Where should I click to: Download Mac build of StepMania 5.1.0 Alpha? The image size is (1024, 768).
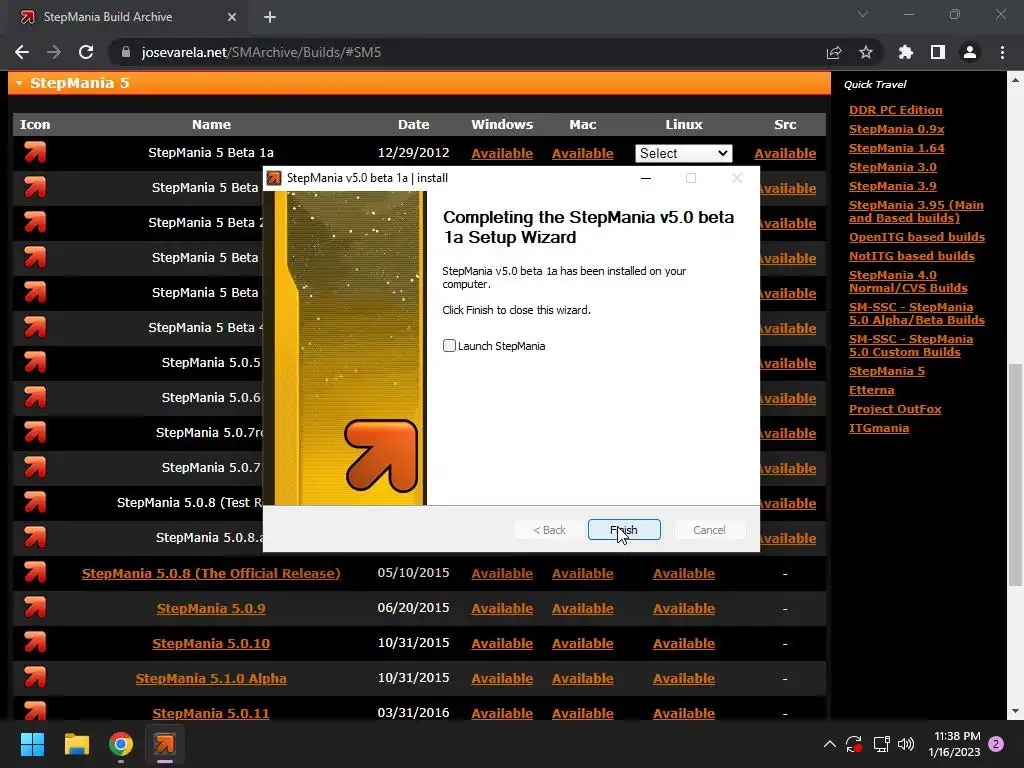click(583, 679)
